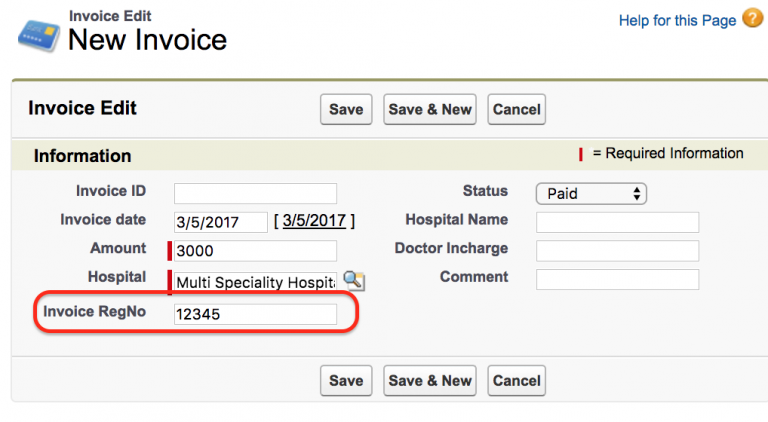Click the top Save & New button

pos(430,109)
